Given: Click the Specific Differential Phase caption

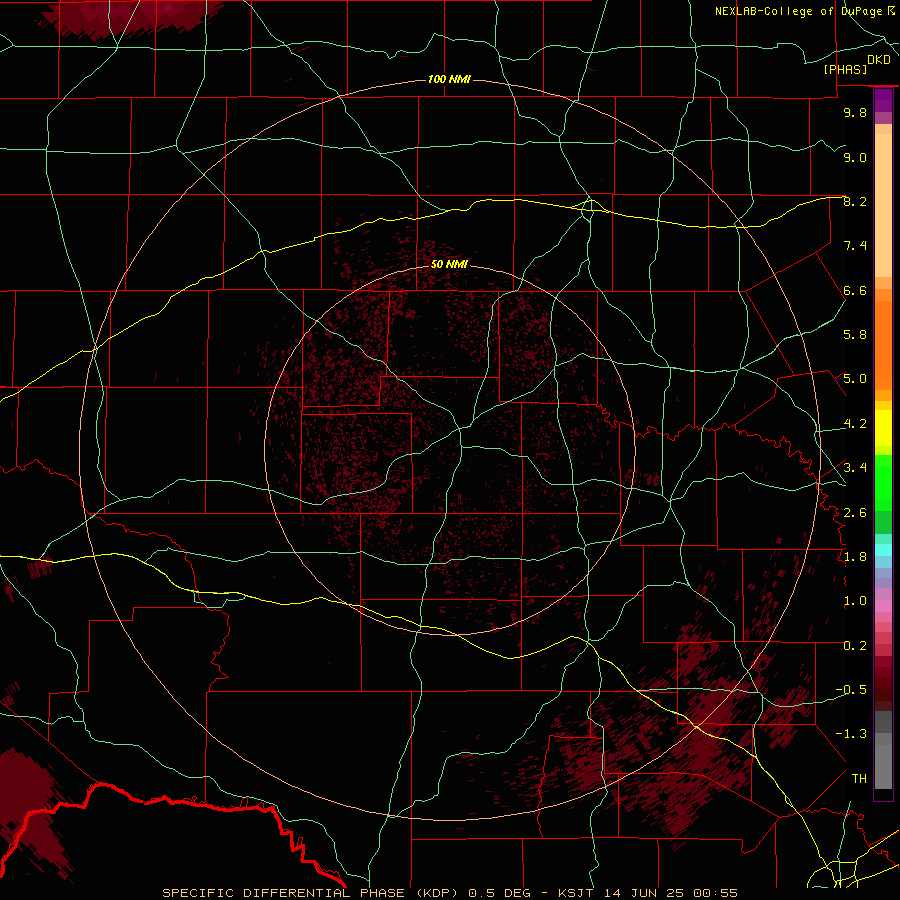Looking at the screenshot, I should click(449, 893).
